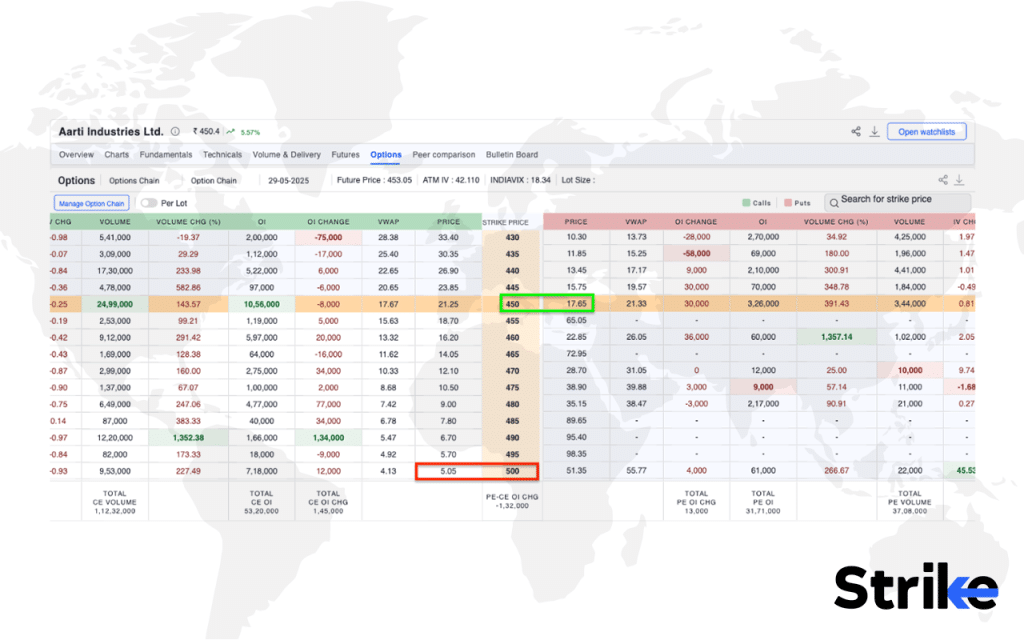Click the volume change value 1,357.14
Screen dimensions: 1024x640
836,337
